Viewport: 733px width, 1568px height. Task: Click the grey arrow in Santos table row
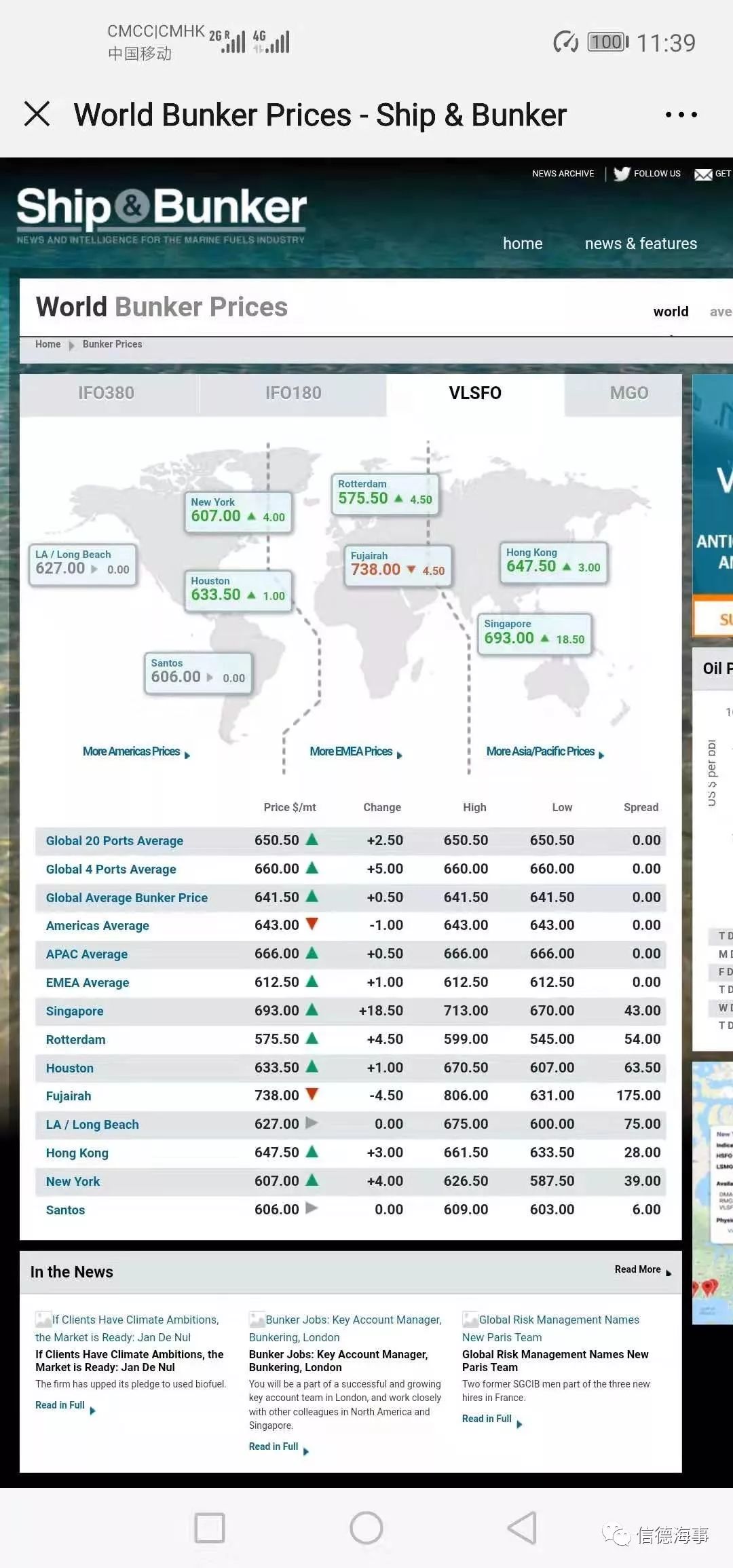click(312, 1208)
